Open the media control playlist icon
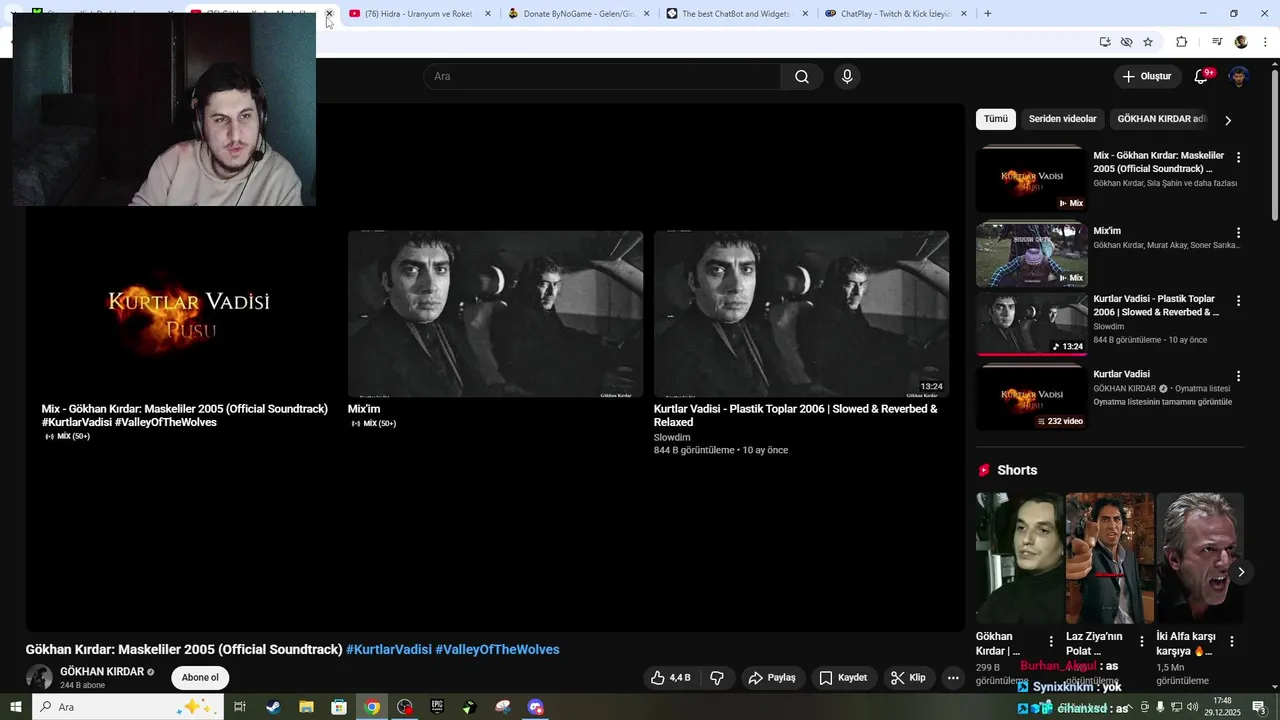The height and width of the screenshot is (720, 1280). pos(1217,42)
